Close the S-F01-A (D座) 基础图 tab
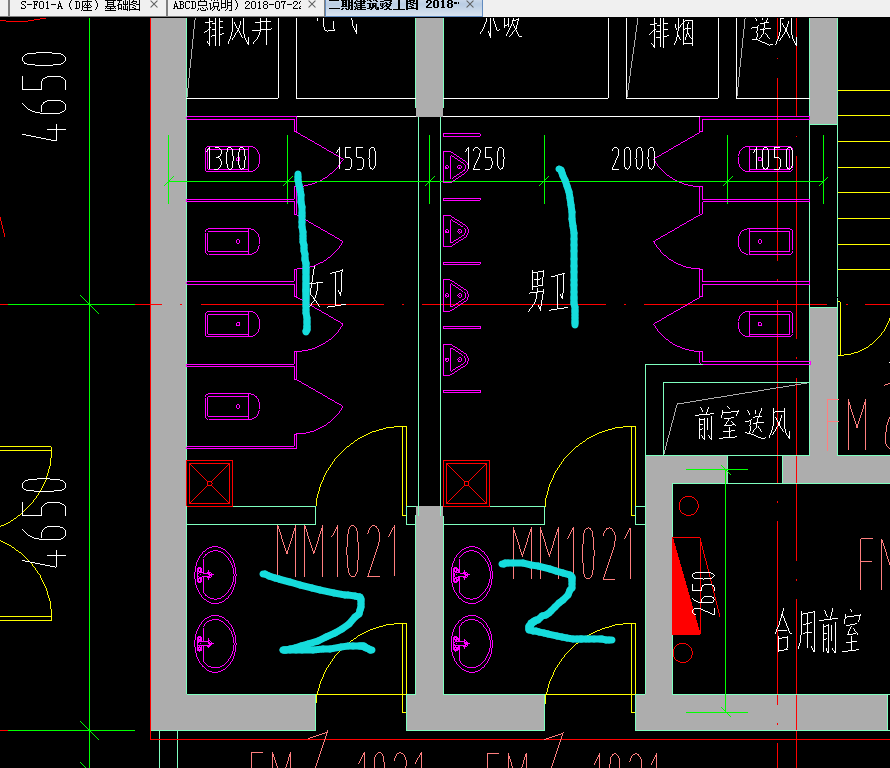The image size is (890, 768). (x=154, y=5)
